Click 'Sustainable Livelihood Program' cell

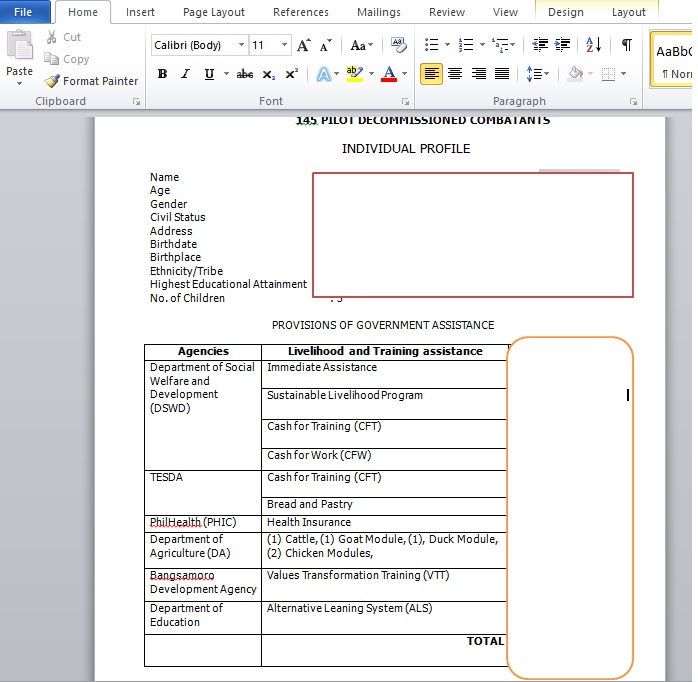(x=385, y=403)
